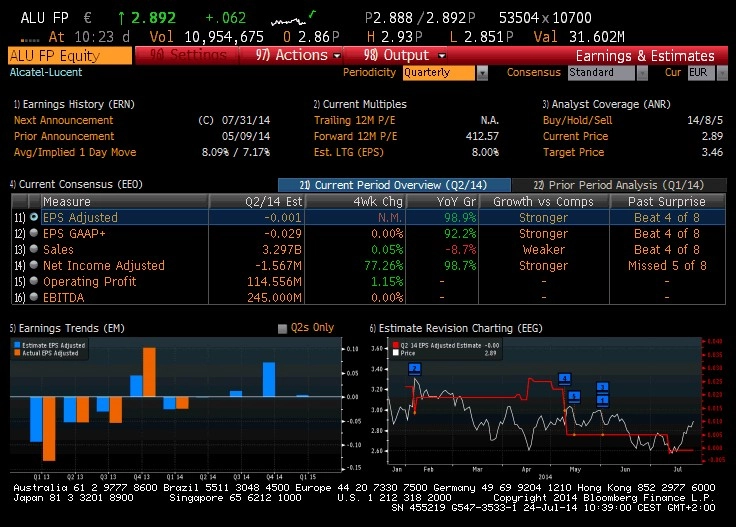Click the Growth vs Comps column header
This screenshot has width=736, height=527.
544,201
